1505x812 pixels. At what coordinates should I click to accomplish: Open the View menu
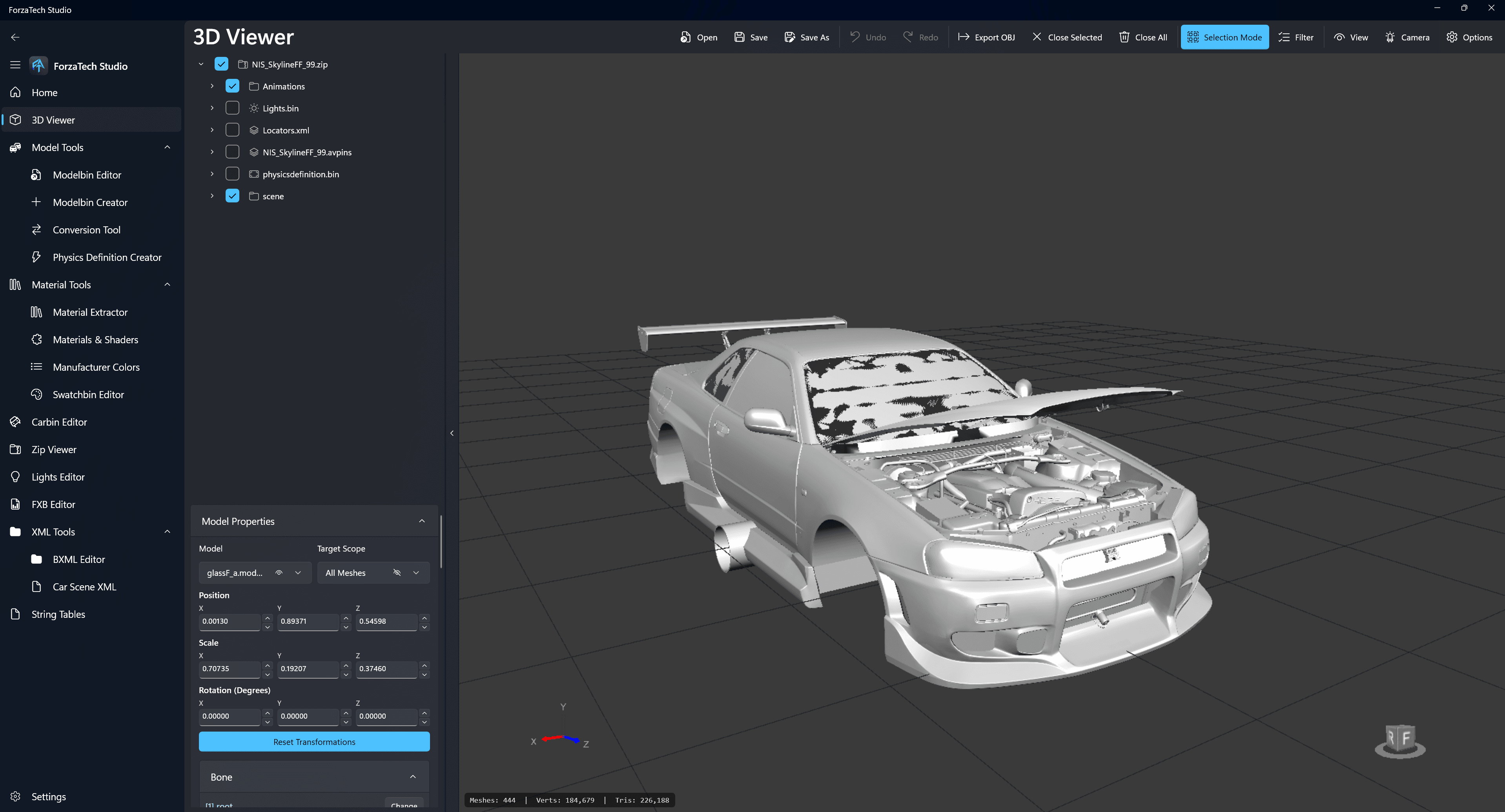[1351, 37]
